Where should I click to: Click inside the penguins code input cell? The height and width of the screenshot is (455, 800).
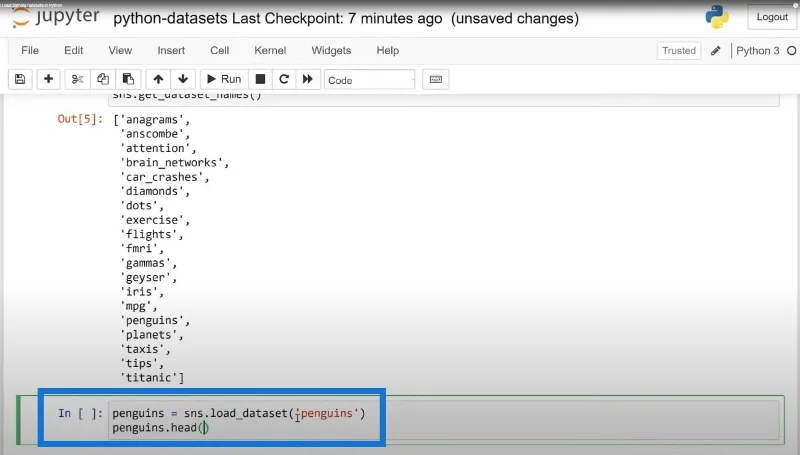pos(443,420)
